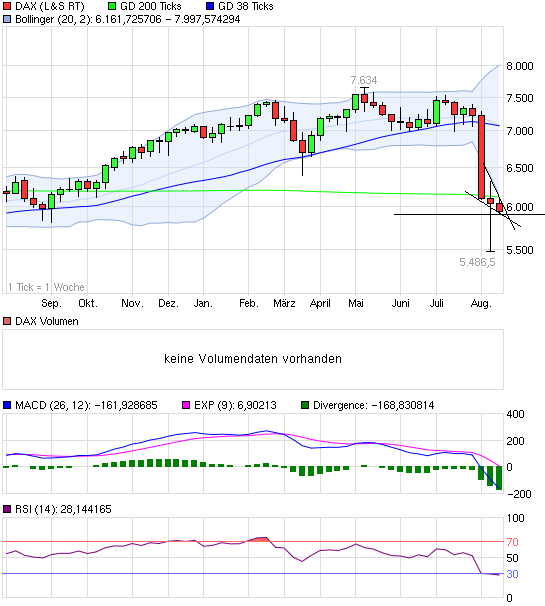This screenshot has height=606, width=545.
Task: Click the blue MACD legend swatch
Action: coord(7,405)
